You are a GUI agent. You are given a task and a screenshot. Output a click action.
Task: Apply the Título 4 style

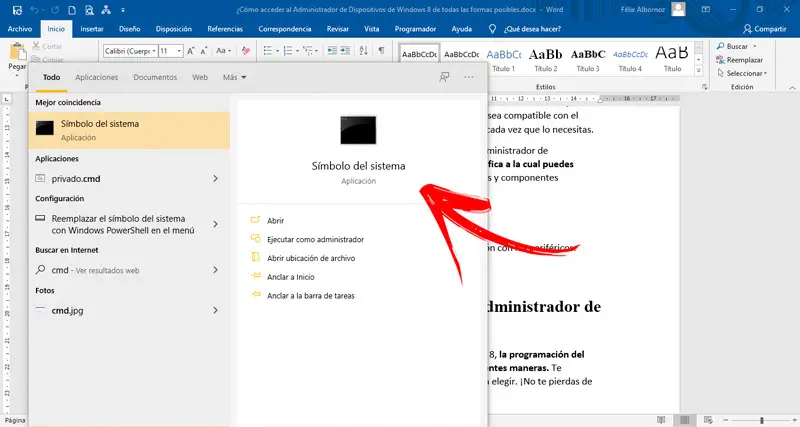pos(630,59)
